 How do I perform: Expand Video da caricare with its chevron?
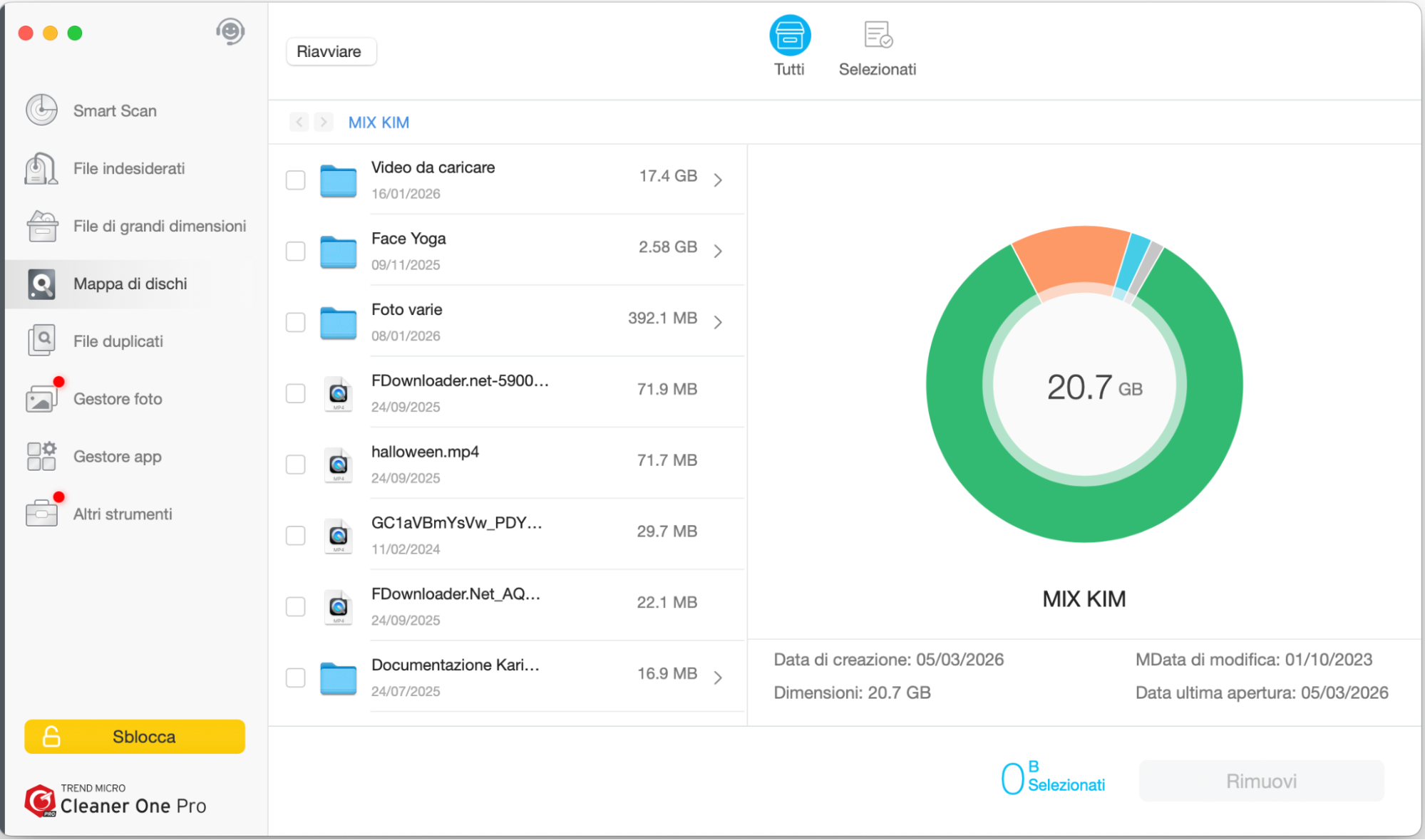tap(719, 180)
